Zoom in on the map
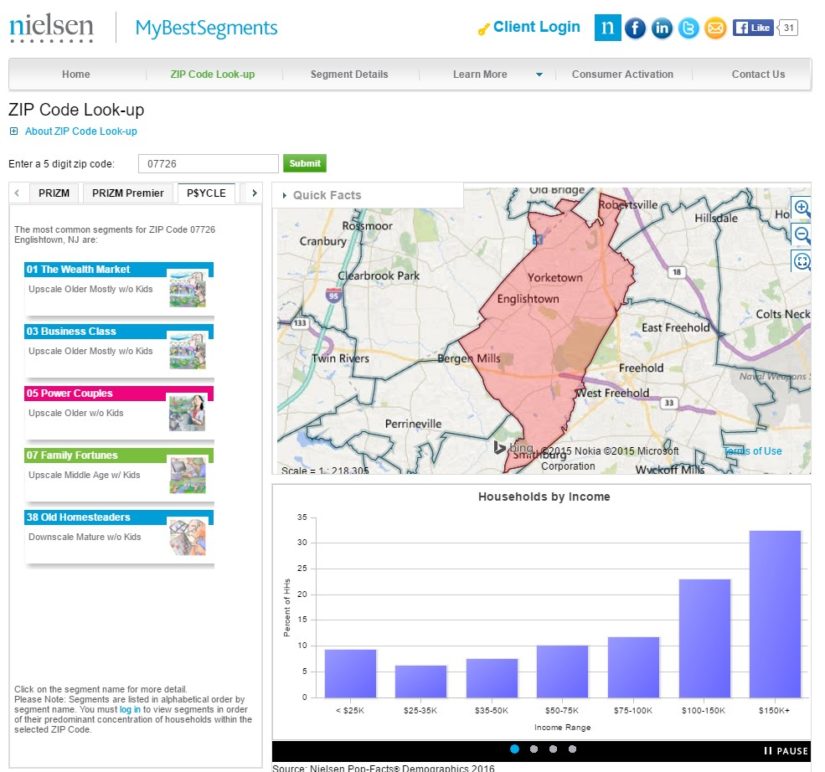This screenshot has height=772, width=825. pos(801,209)
